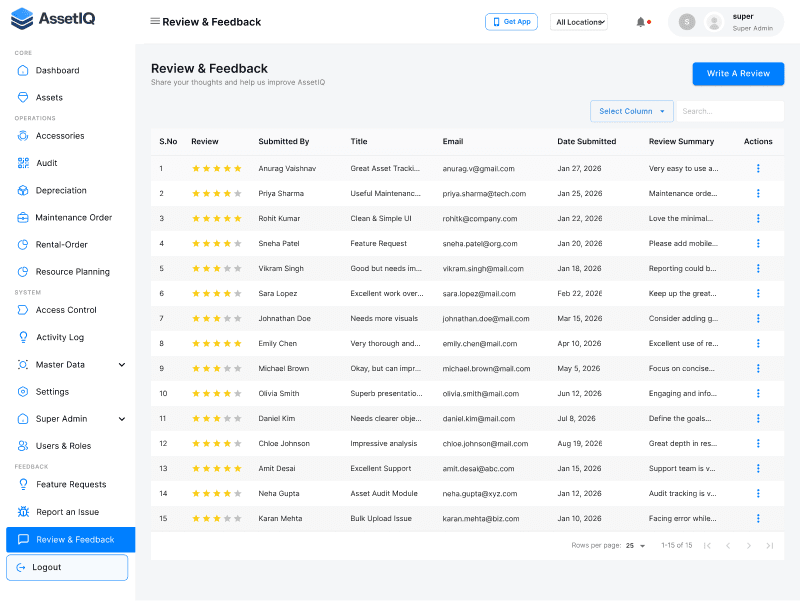Click the grey S avatar circle
This screenshot has width=800, height=601.
(687, 22)
